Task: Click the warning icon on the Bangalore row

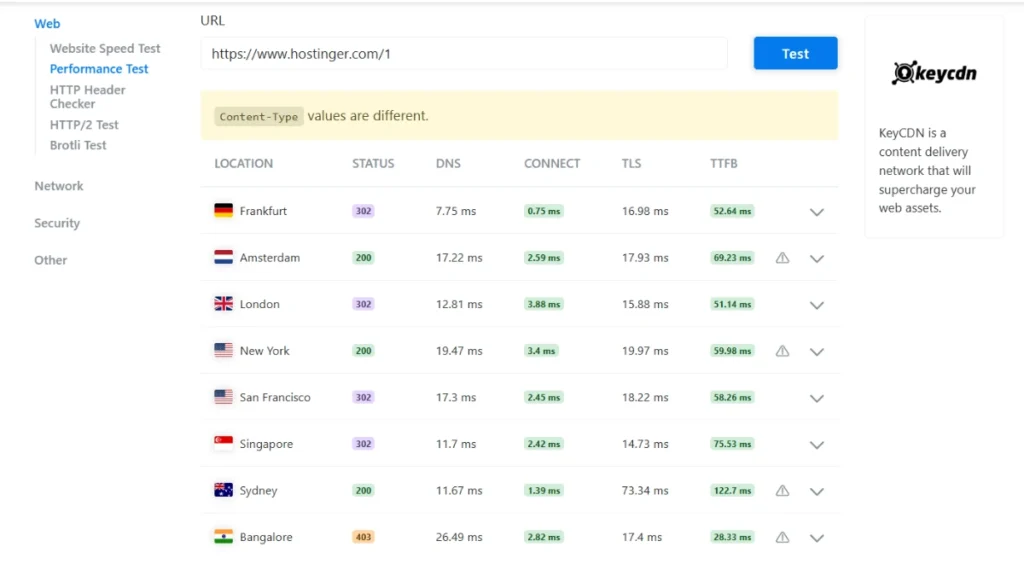Action: (782, 537)
